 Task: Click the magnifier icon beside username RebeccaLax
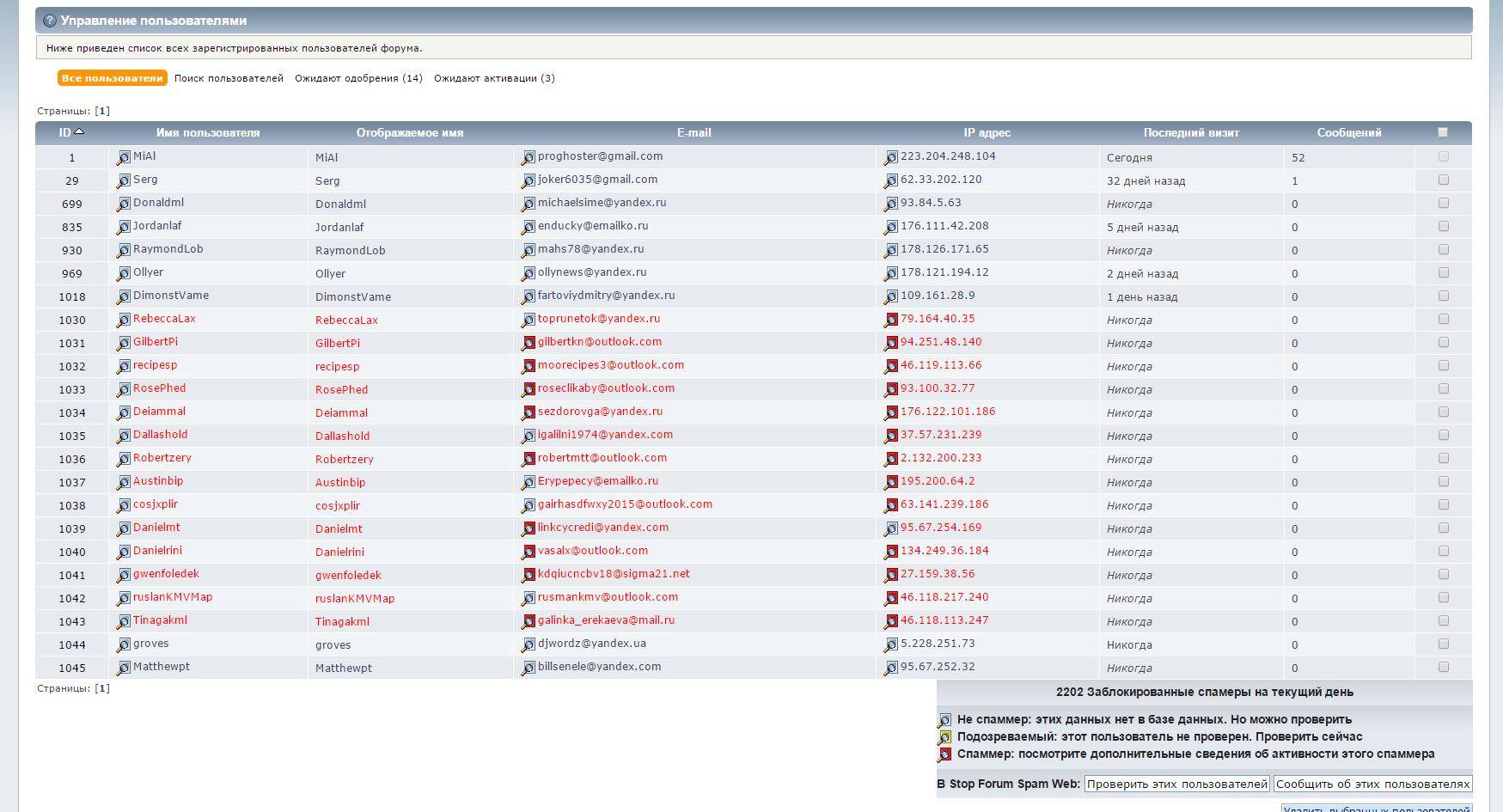[x=124, y=320]
